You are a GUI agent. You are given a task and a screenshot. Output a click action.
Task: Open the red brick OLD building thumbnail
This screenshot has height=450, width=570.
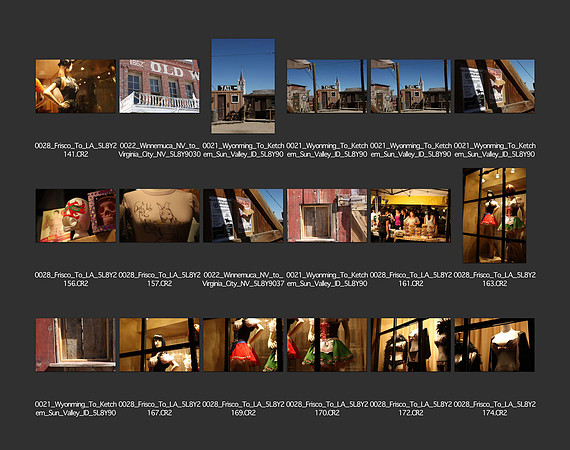click(159, 86)
